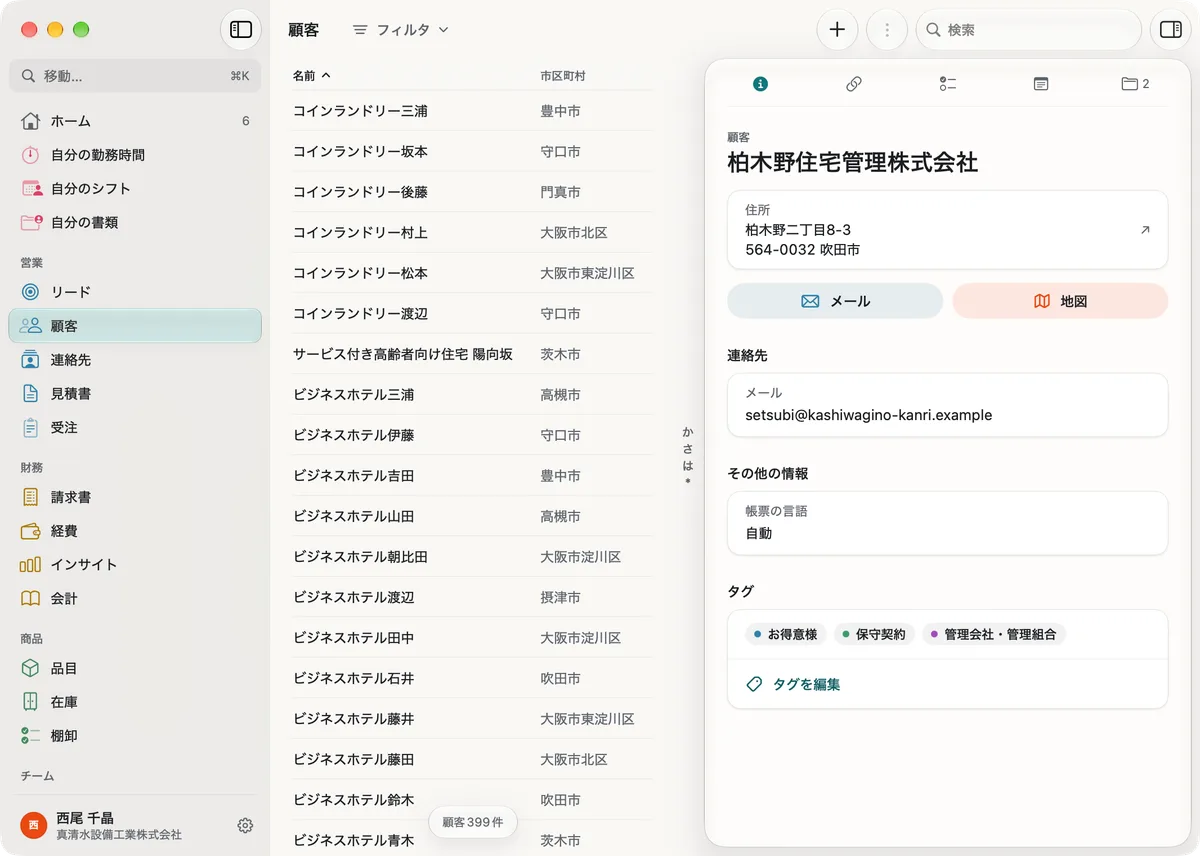Open 受注 in the sidebar
Image resolution: width=1200 pixels, height=856 pixels.
point(135,427)
